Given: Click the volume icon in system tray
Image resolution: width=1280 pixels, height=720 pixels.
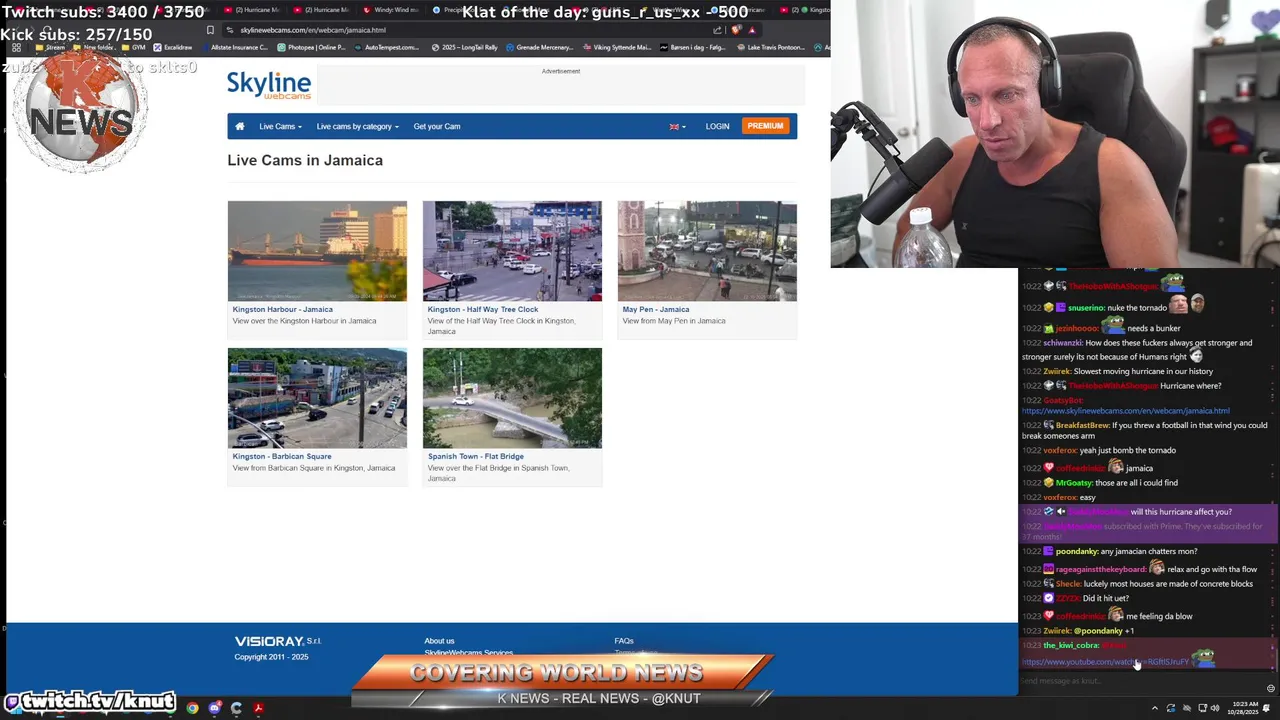Looking at the screenshot, I should pyautogui.click(x=1215, y=708).
